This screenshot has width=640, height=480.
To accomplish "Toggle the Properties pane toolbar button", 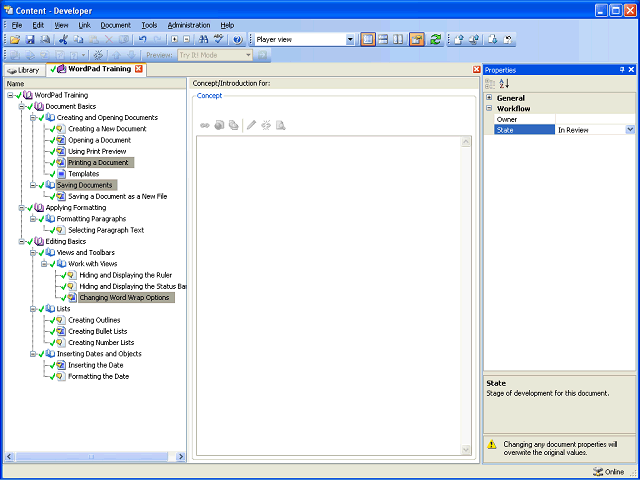I will tap(417, 40).
